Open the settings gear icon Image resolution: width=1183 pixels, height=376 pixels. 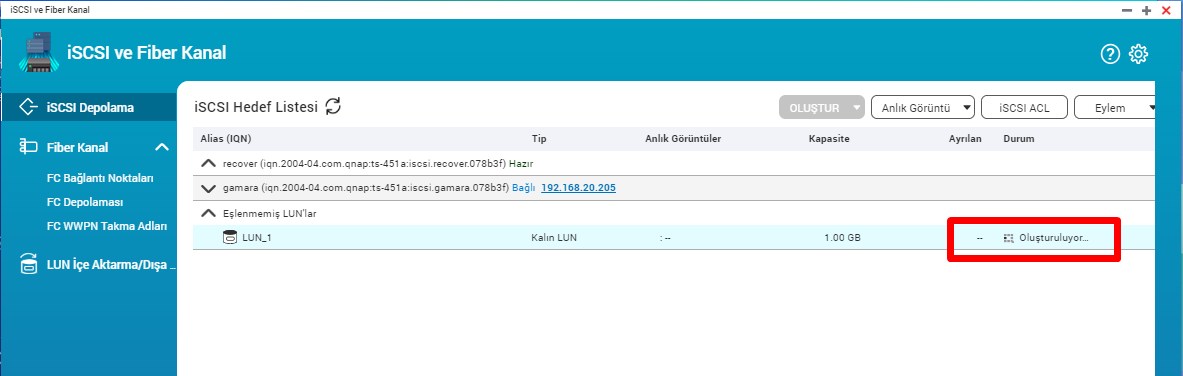pyautogui.click(x=1138, y=54)
